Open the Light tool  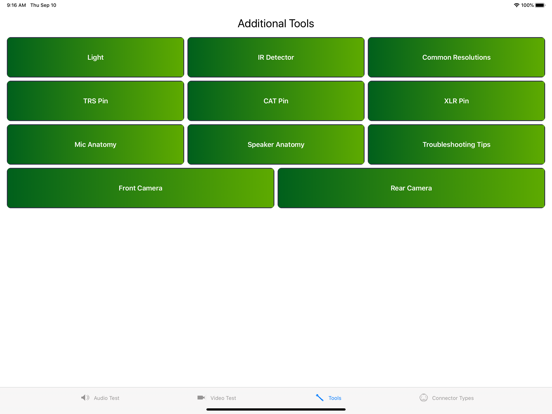[95, 57]
